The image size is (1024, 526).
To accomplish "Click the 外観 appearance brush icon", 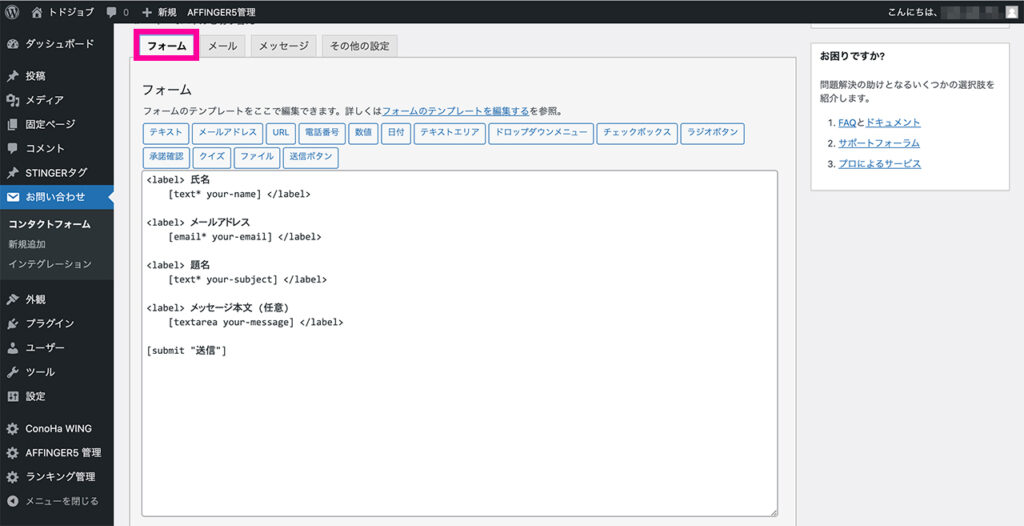I will (12, 299).
